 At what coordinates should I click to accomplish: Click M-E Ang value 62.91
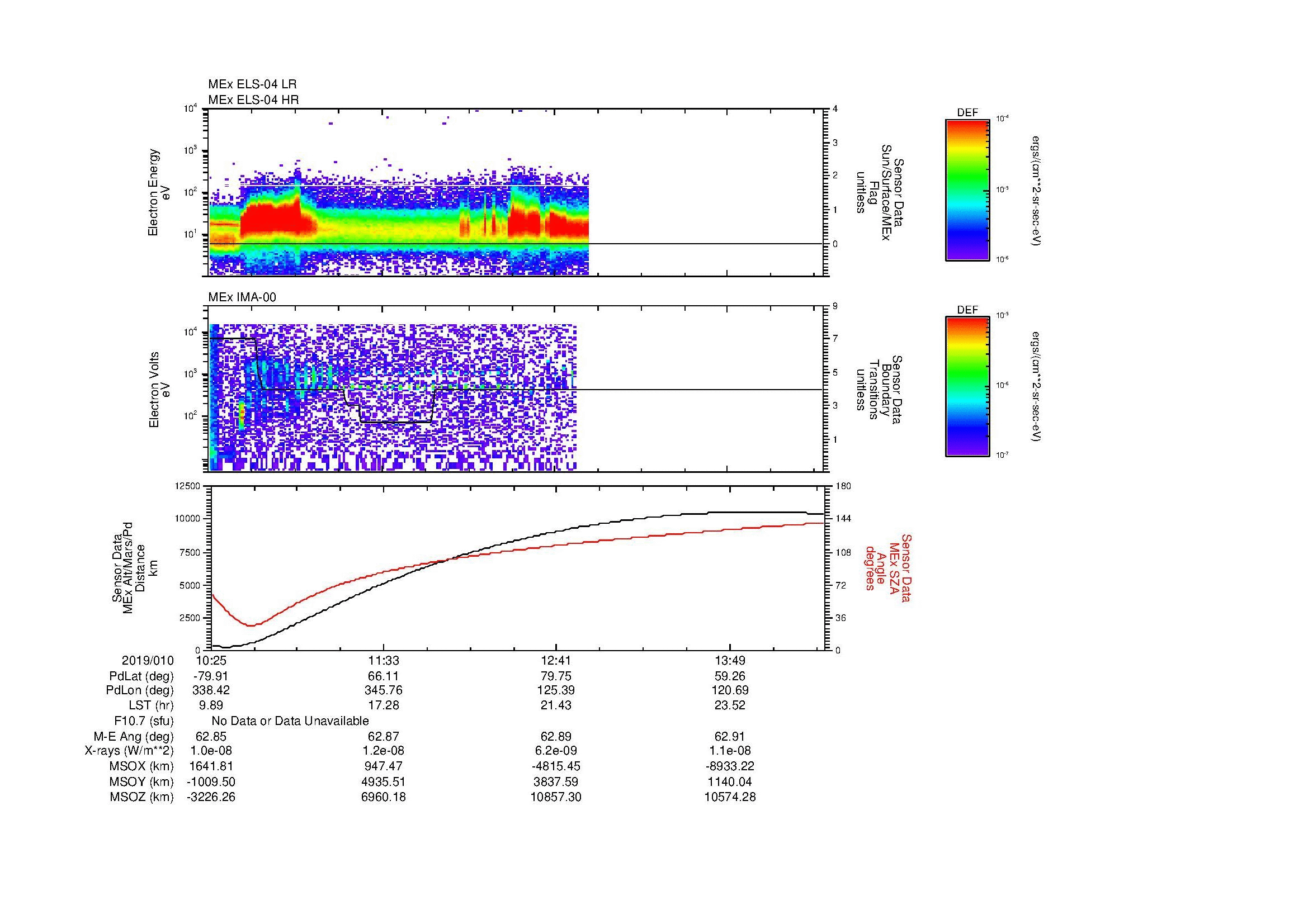[730, 737]
